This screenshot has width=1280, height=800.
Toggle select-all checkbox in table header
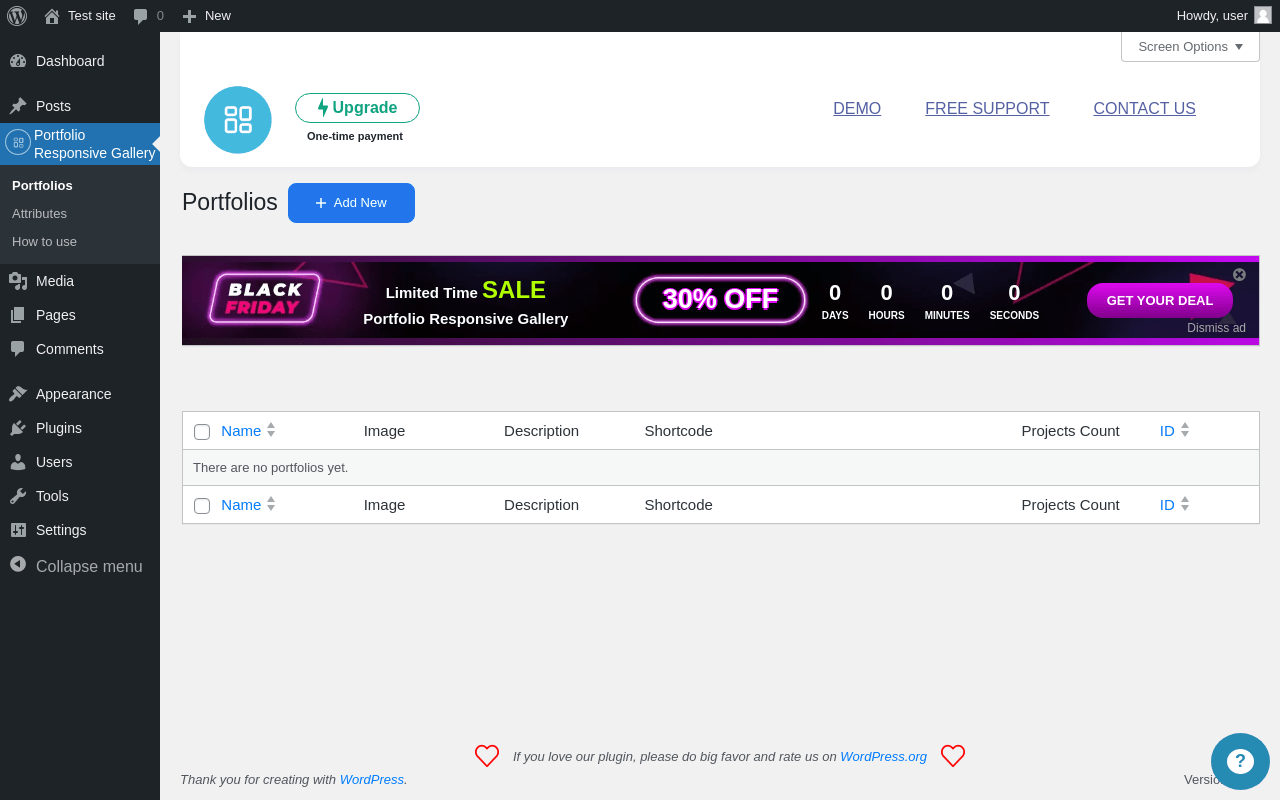(x=202, y=432)
